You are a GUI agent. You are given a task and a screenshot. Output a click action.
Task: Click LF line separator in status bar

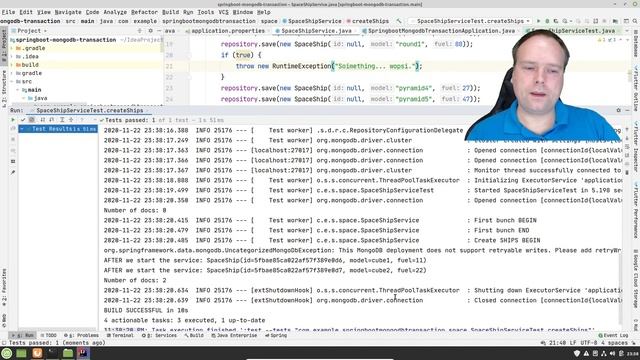tap(573, 343)
